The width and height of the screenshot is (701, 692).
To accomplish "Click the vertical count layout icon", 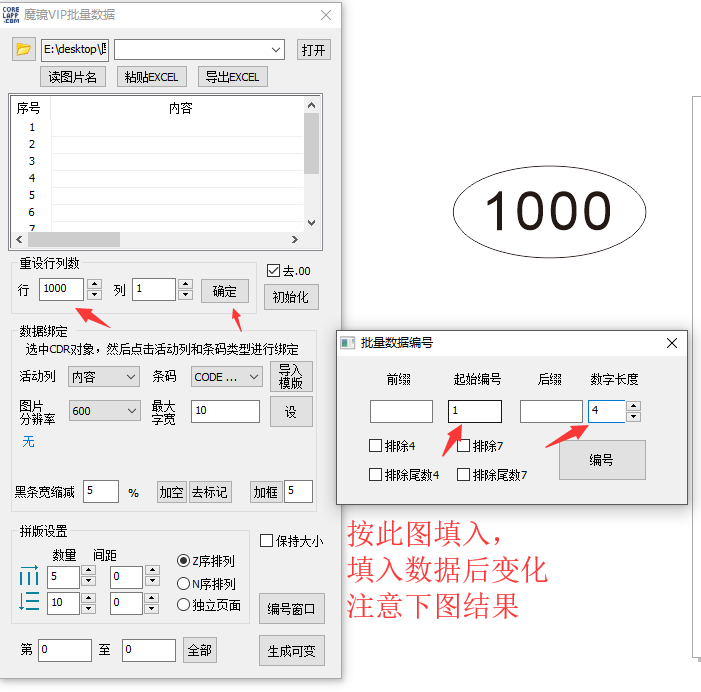I will 29,602.
